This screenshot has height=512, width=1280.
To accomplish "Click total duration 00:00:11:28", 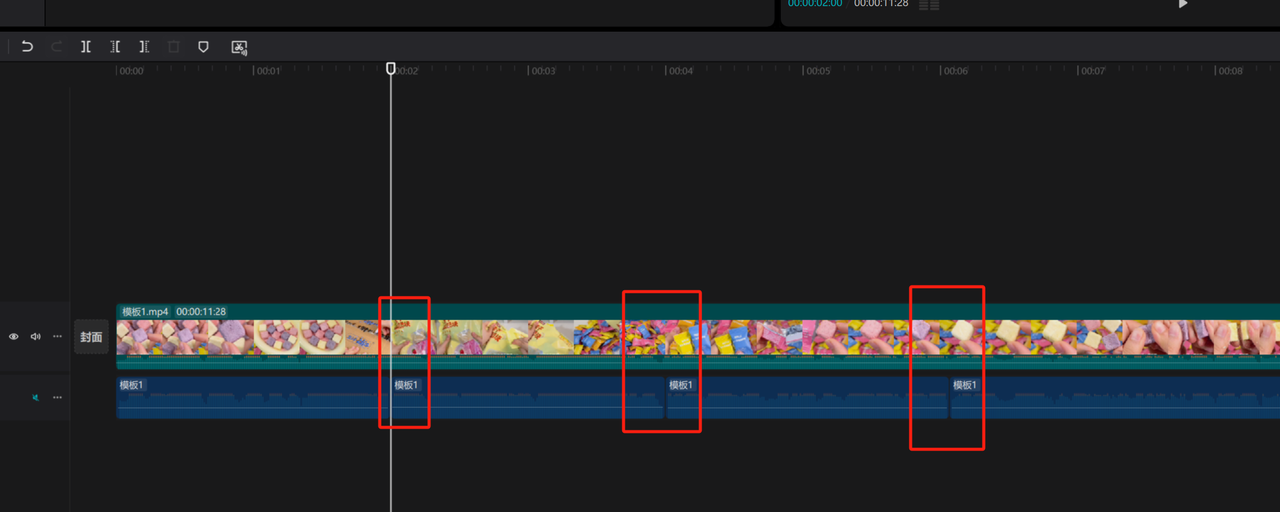I will point(881,4).
